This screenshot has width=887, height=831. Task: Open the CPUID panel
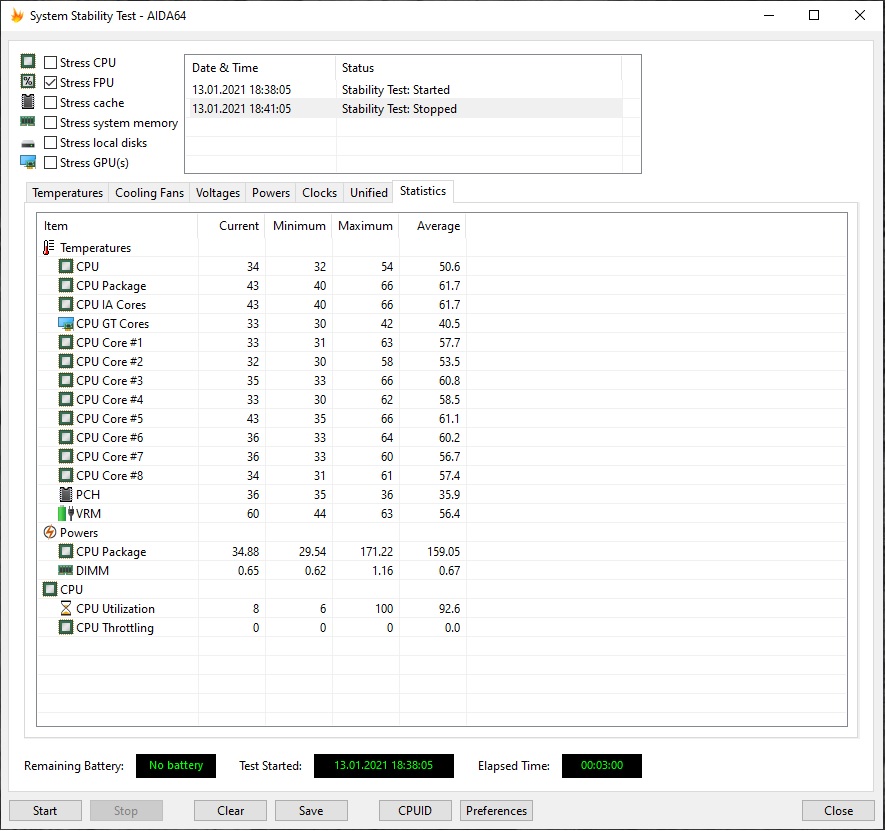point(415,811)
